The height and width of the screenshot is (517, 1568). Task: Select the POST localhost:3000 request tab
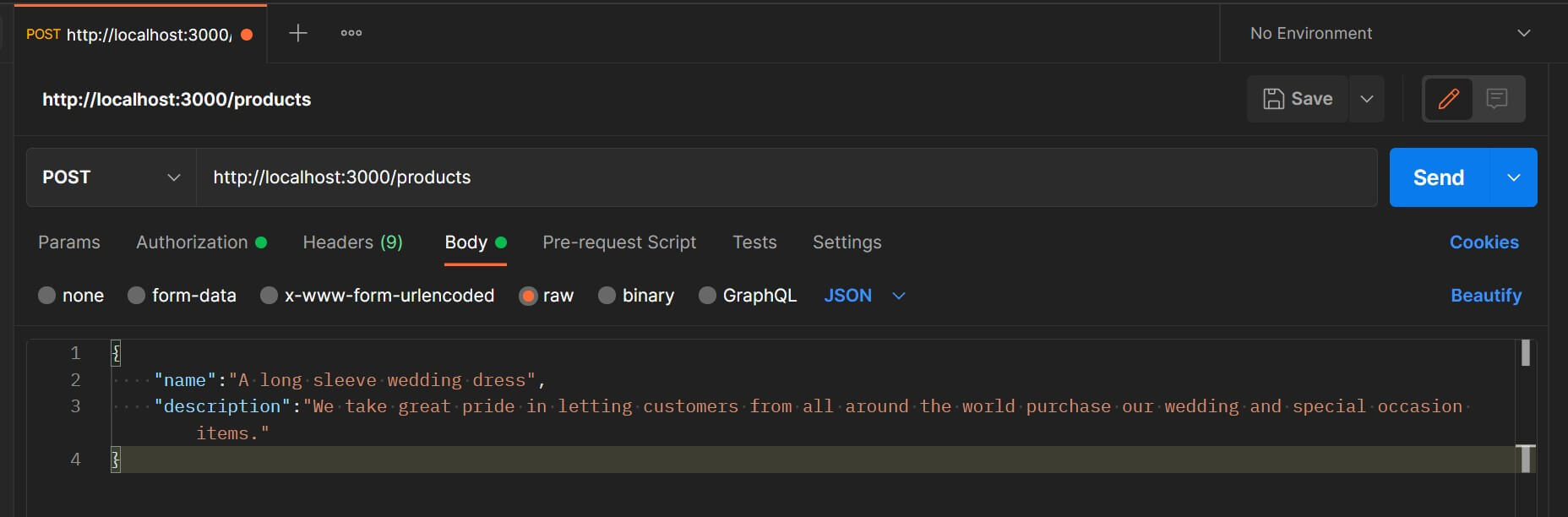139,35
